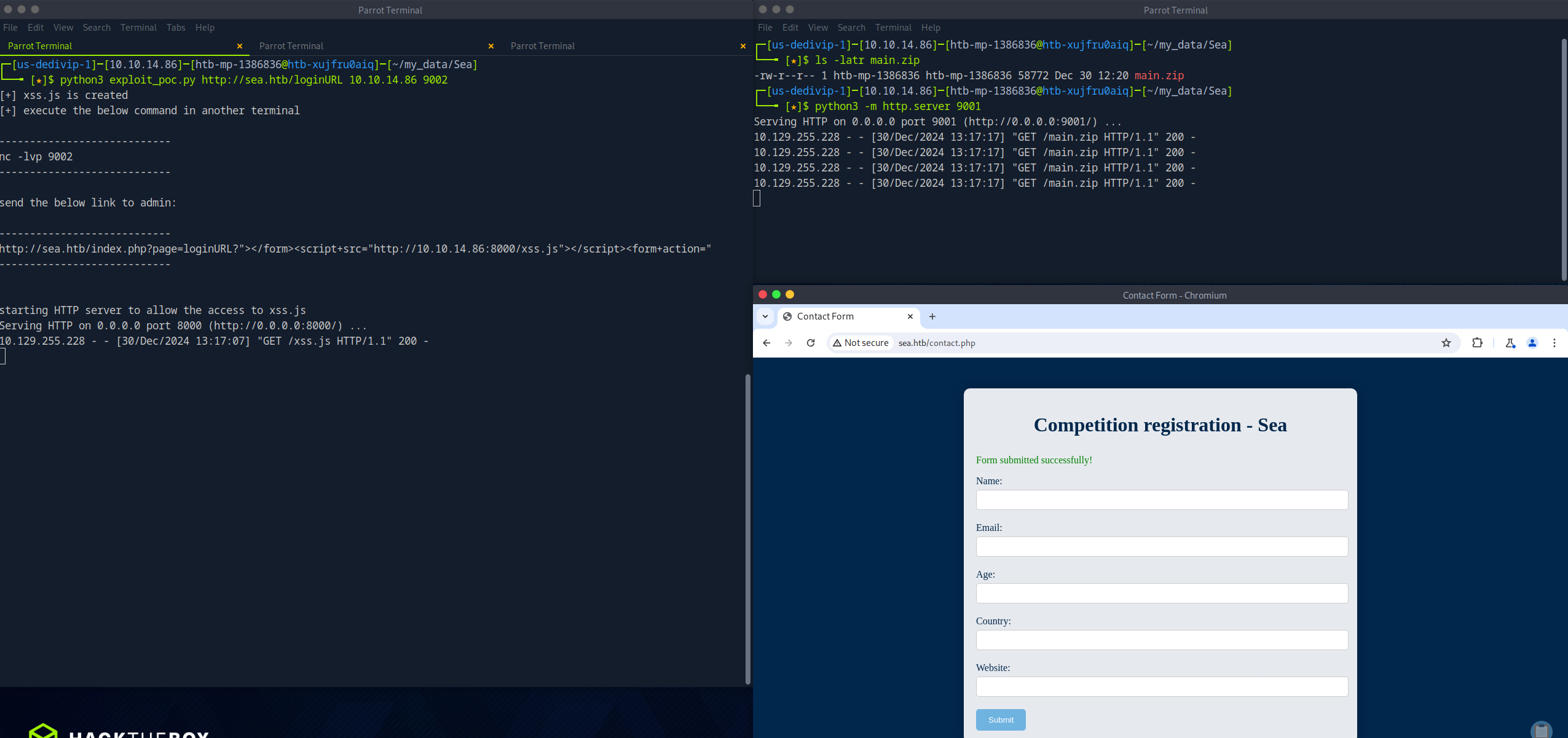Click 'python3 exploit_poc.py' command line
The width and height of the screenshot is (1568, 738).
click(254, 80)
